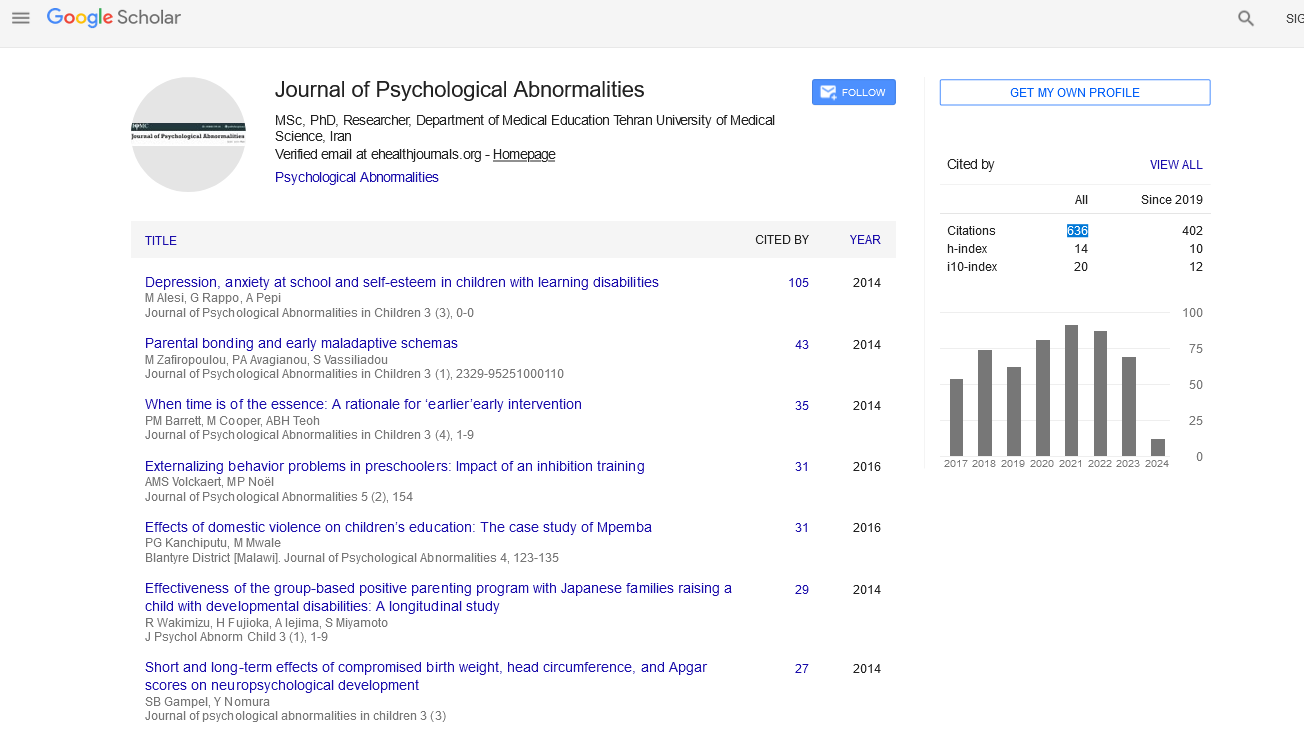Click citation count 29
Screen dimensions: 1304x729
pyautogui.click(x=802, y=590)
